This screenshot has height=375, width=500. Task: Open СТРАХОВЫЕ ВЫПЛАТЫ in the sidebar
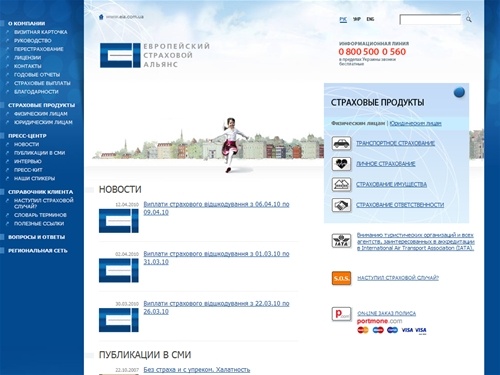click(42, 83)
